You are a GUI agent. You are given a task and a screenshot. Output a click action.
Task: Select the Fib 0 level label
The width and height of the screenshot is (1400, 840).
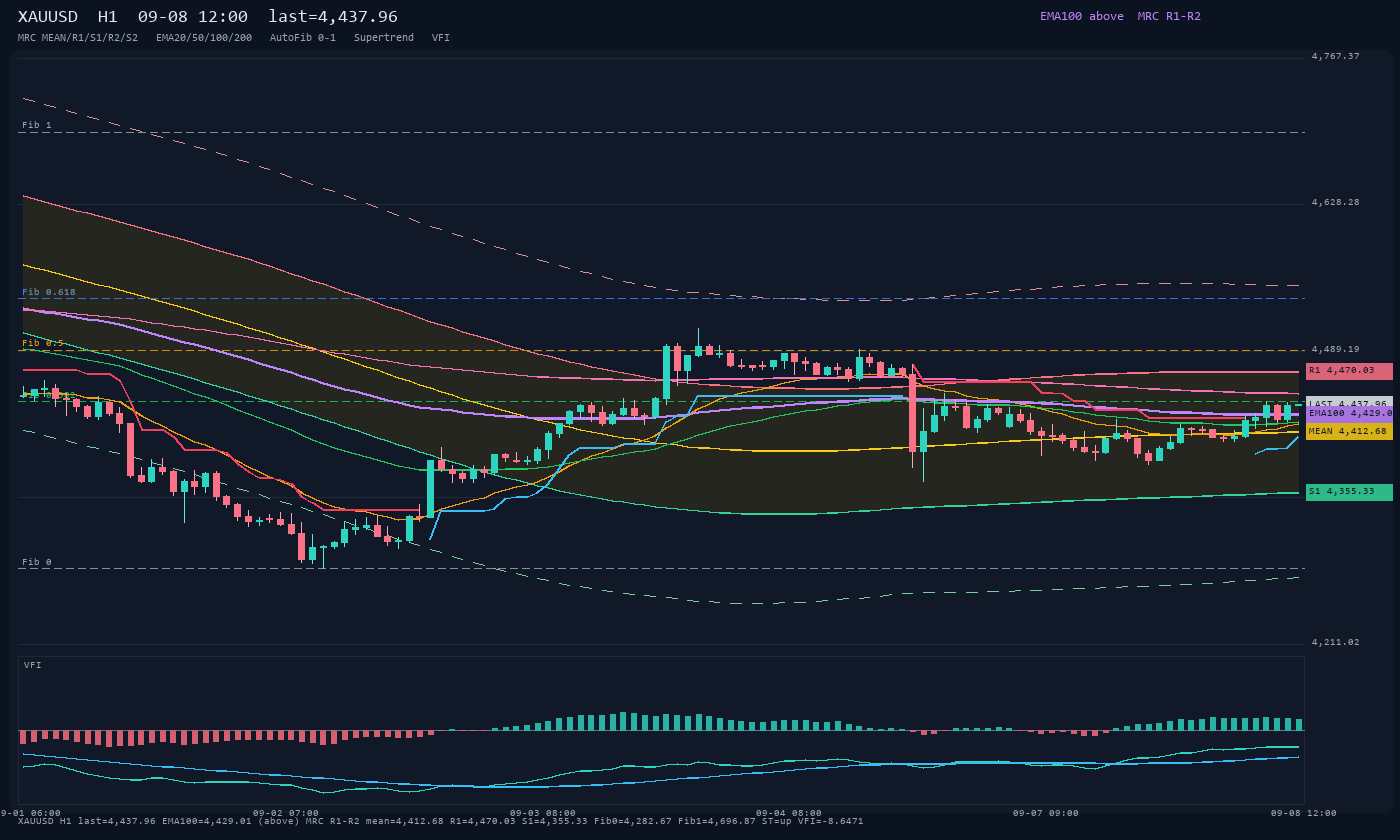click(36, 562)
